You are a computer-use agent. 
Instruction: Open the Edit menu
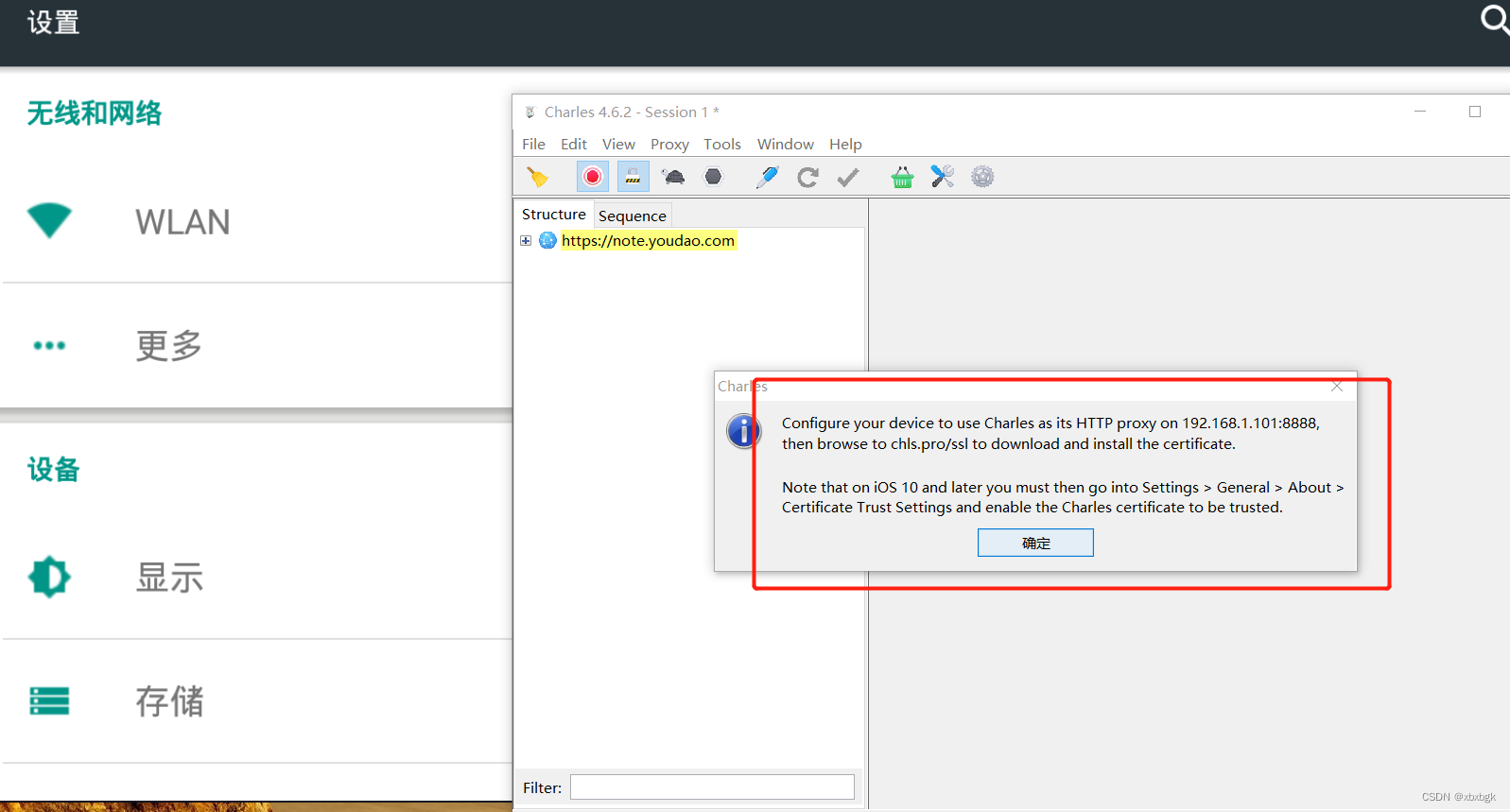[x=574, y=144]
